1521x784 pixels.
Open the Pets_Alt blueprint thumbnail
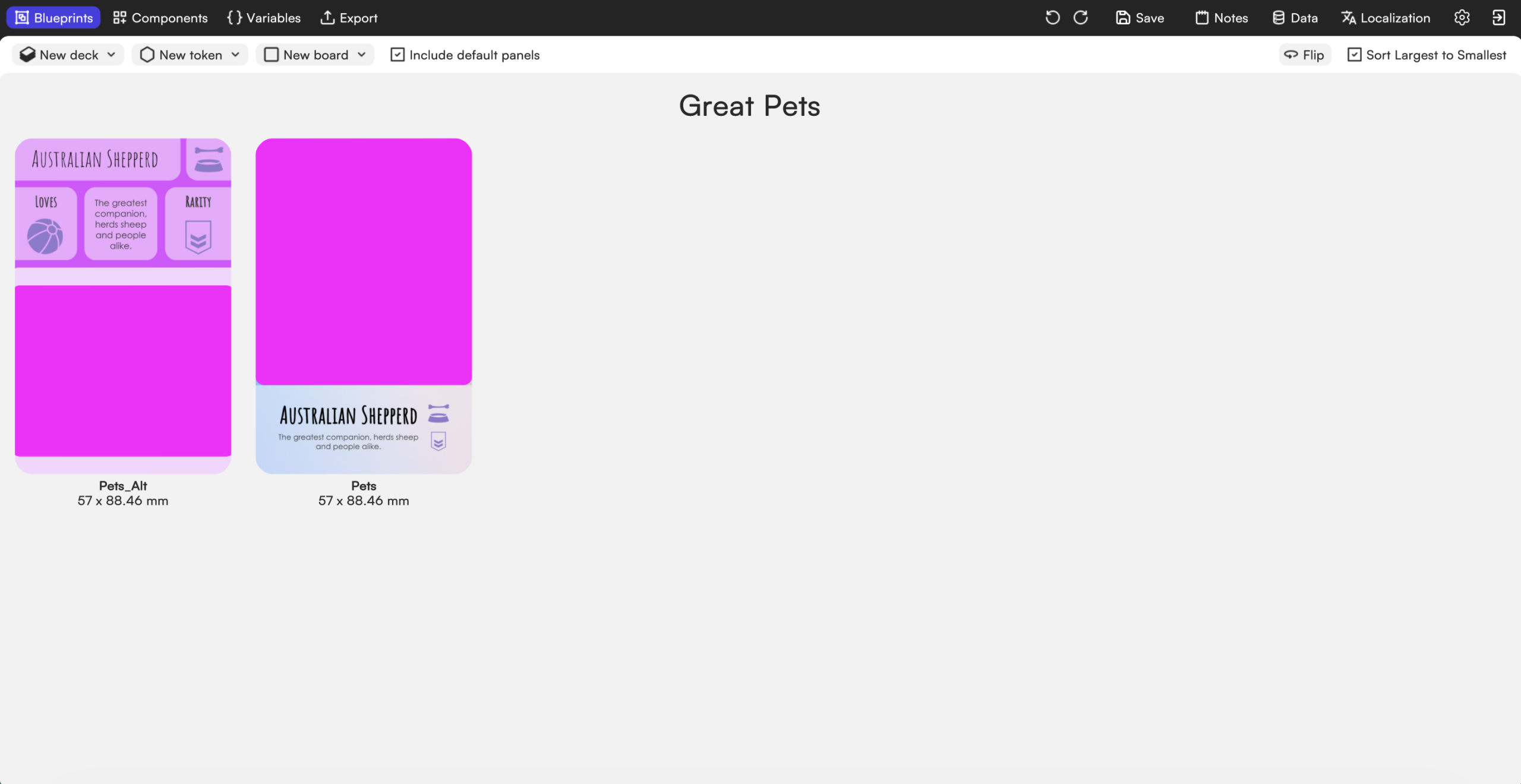click(x=123, y=306)
